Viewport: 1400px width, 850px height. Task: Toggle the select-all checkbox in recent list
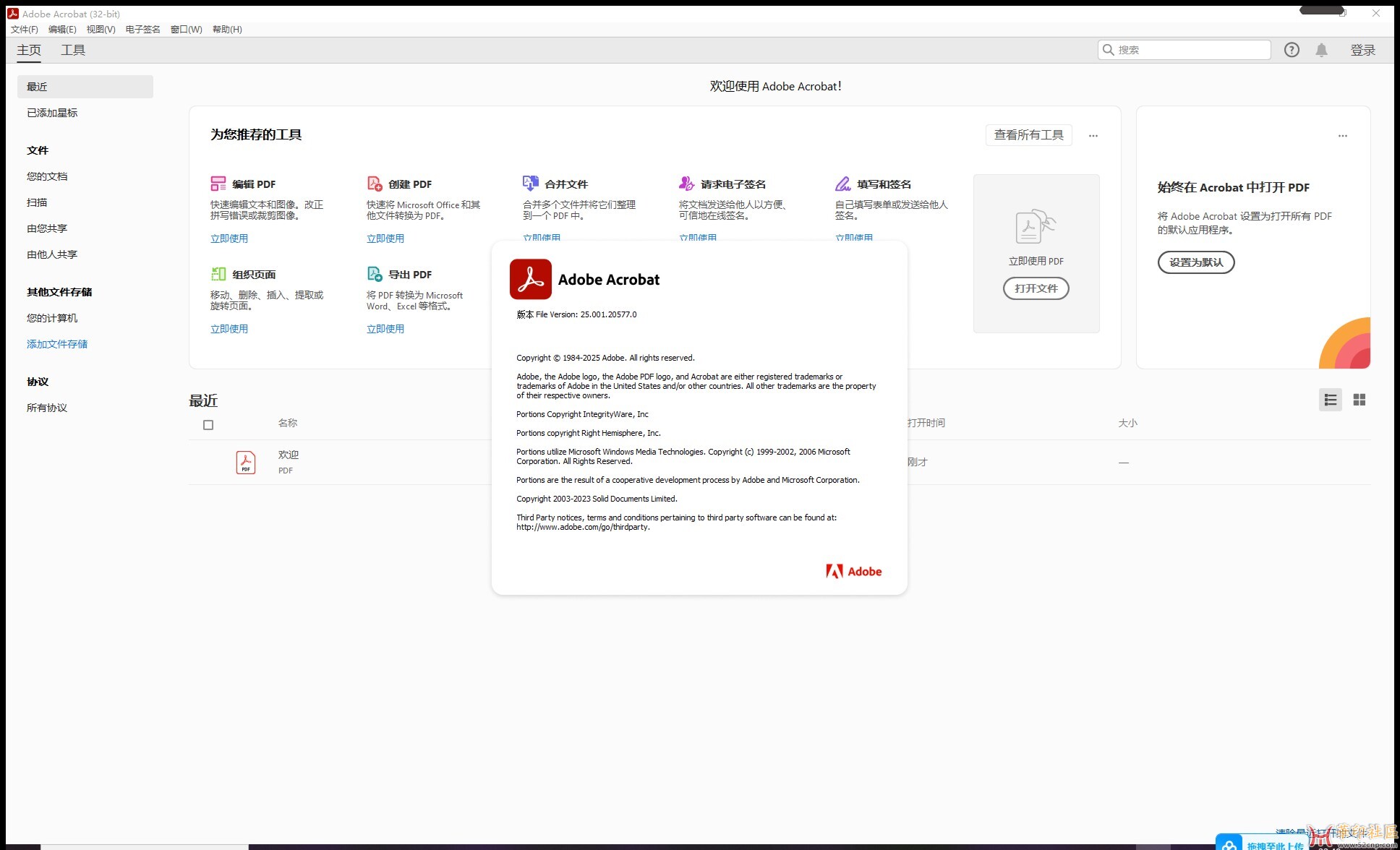208,425
